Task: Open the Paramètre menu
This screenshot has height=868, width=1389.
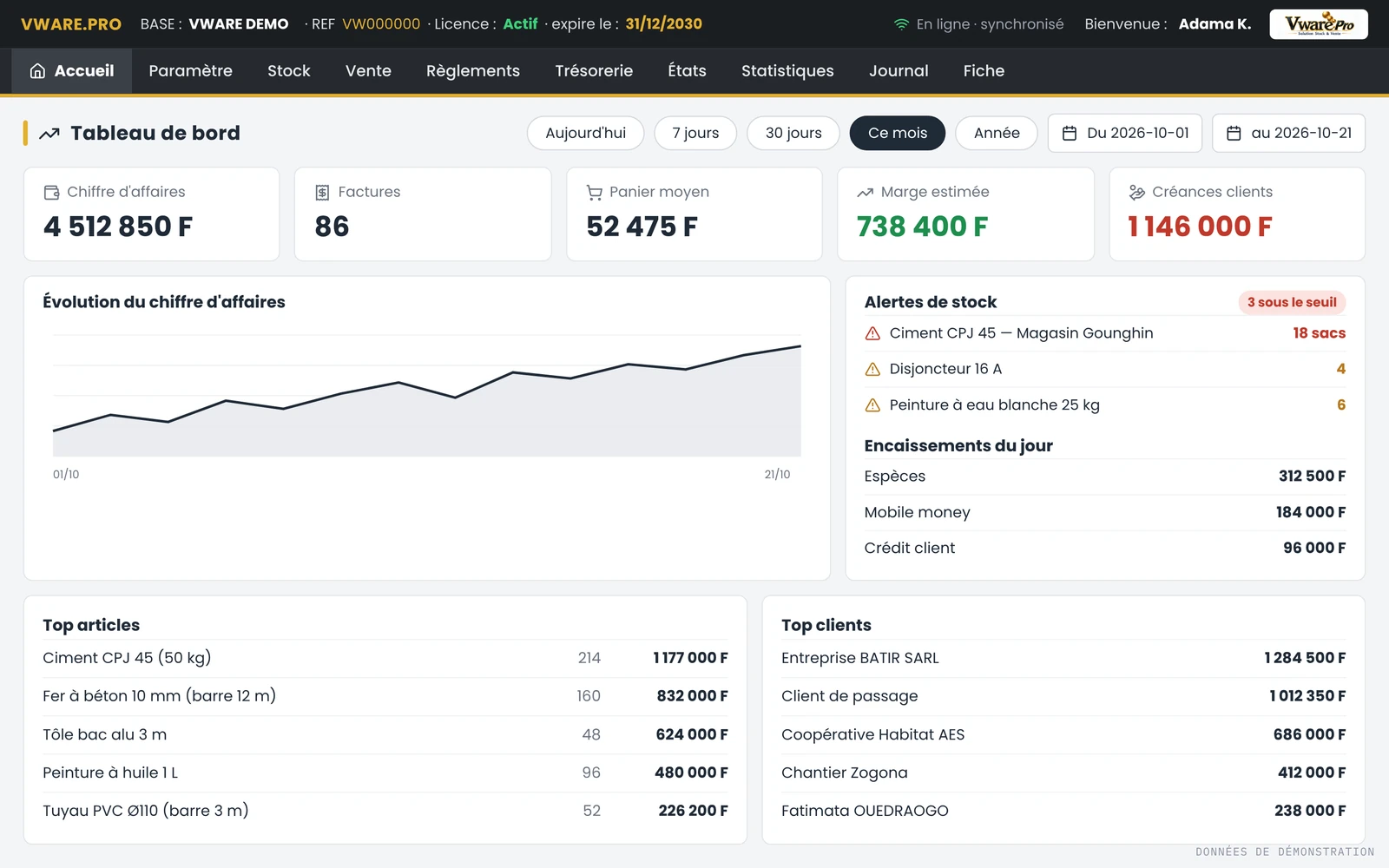Action: pos(190,71)
